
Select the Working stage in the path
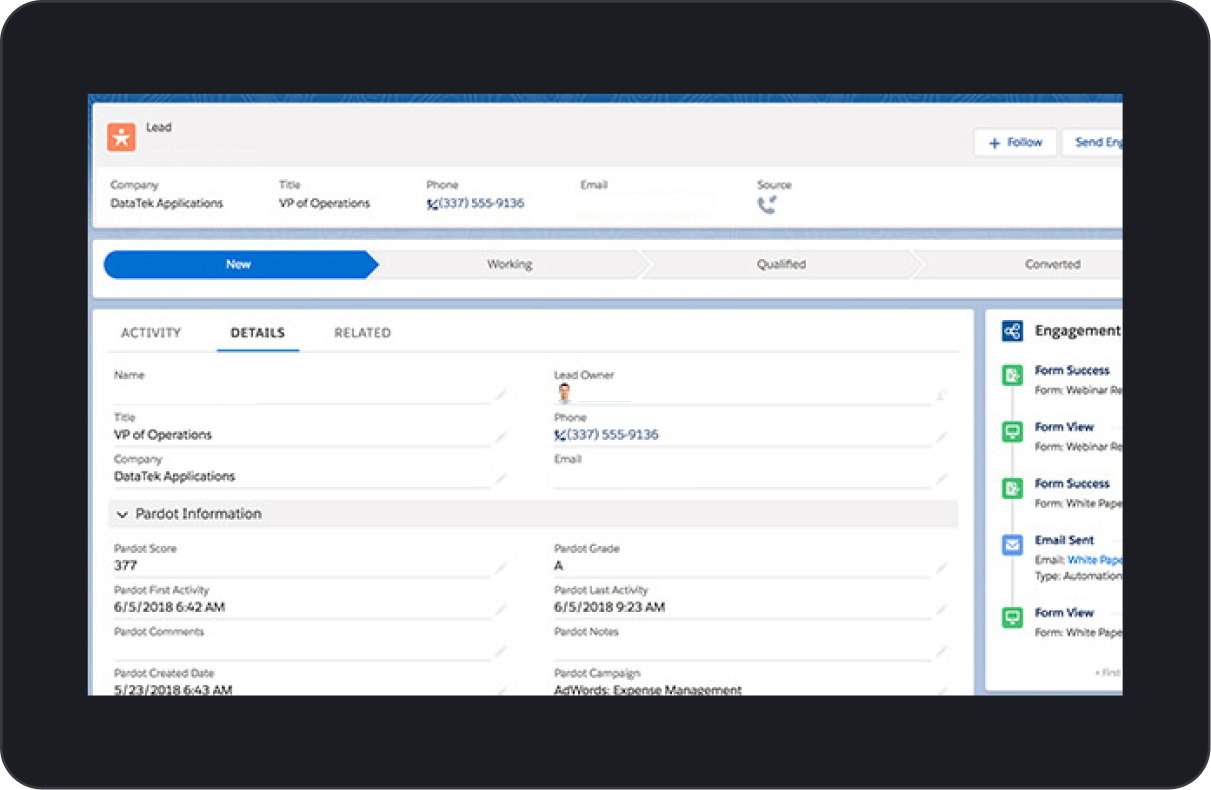click(x=510, y=263)
